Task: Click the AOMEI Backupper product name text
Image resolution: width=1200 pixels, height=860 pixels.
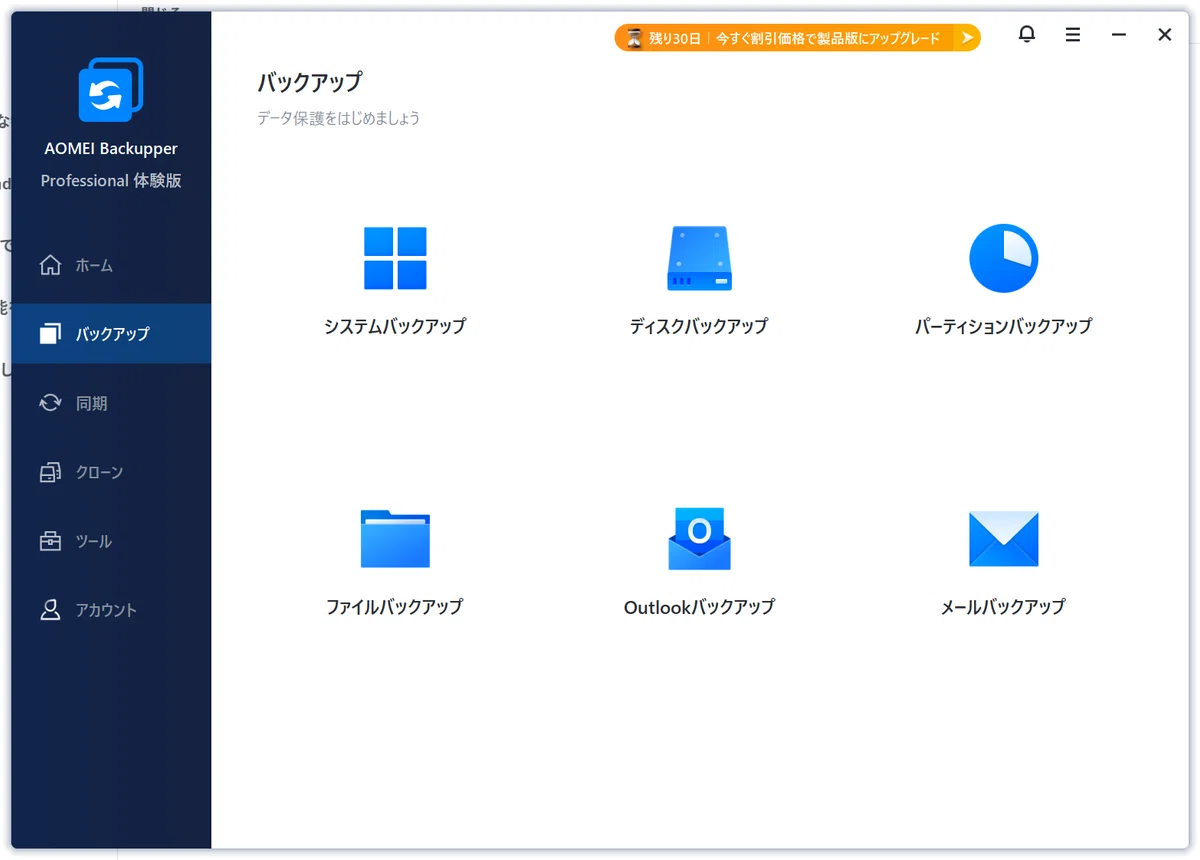Action: tap(111, 149)
